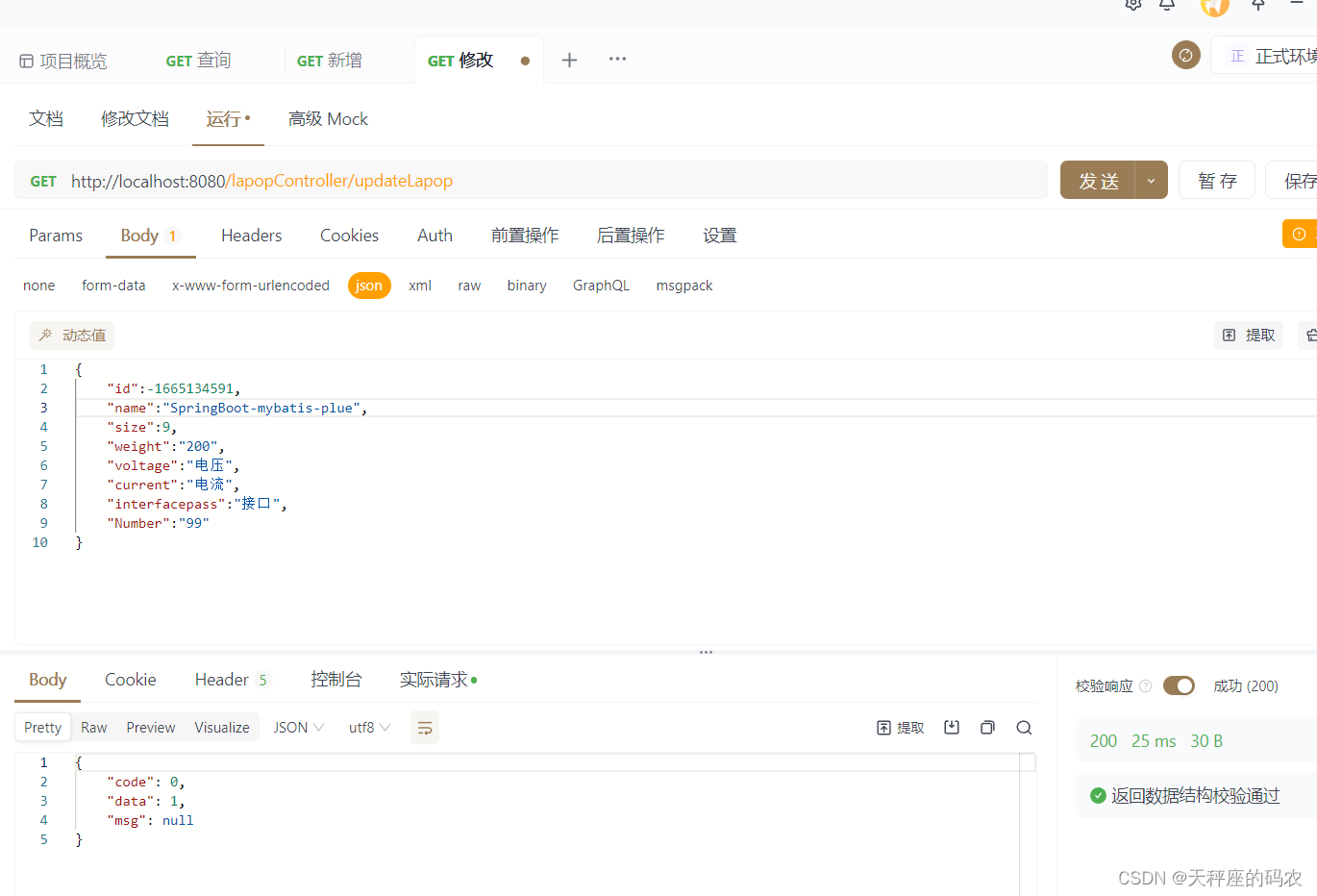Switch response view to Visualize

[222, 728]
